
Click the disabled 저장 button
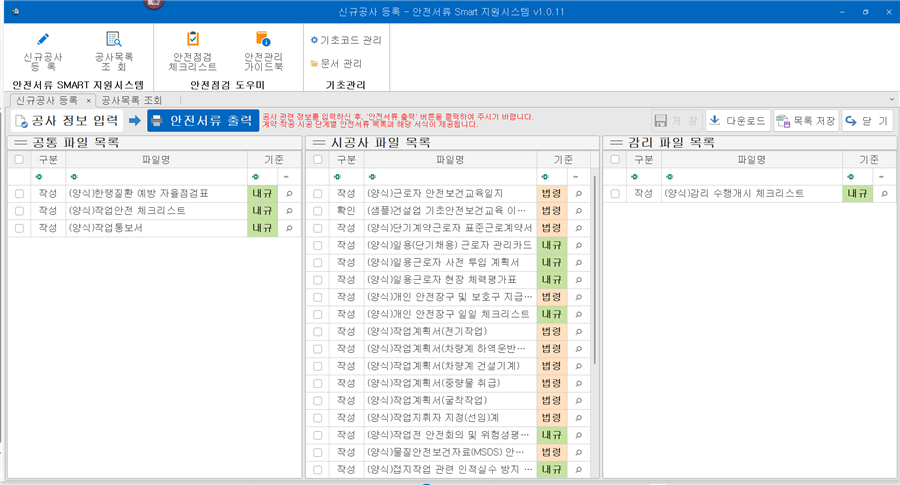tap(677, 121)
